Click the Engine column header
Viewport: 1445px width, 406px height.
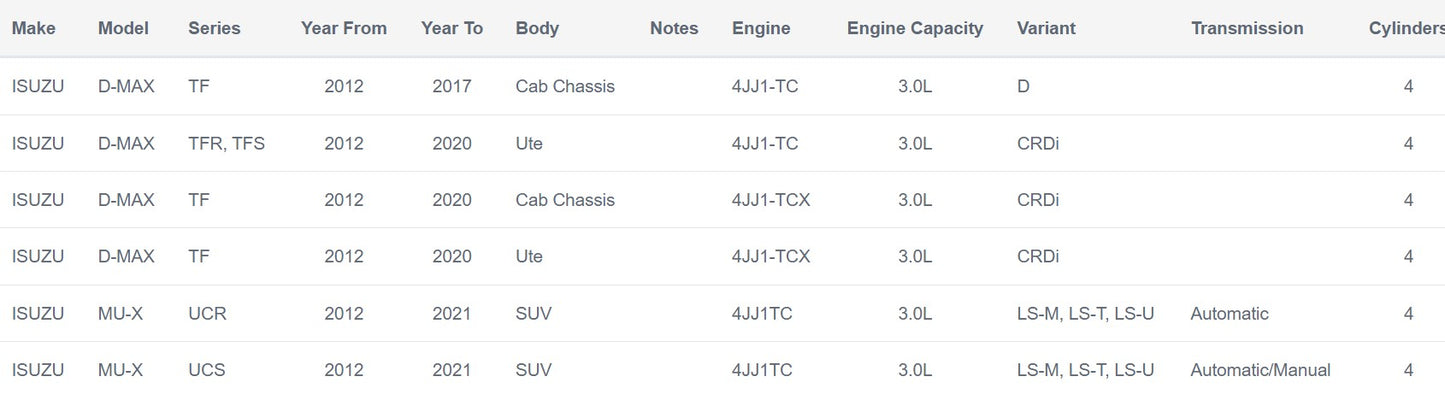(x=761, y=28)
